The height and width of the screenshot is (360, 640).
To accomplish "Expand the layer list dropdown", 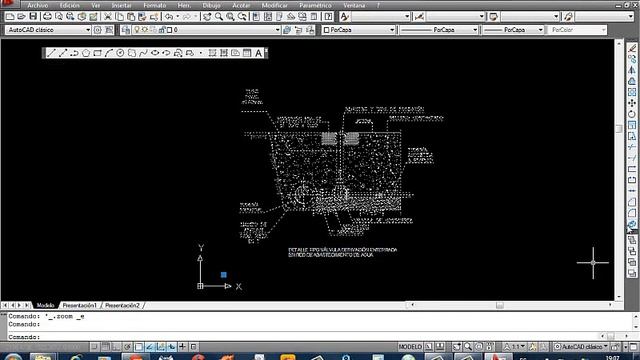I will [x=277, y=30].
